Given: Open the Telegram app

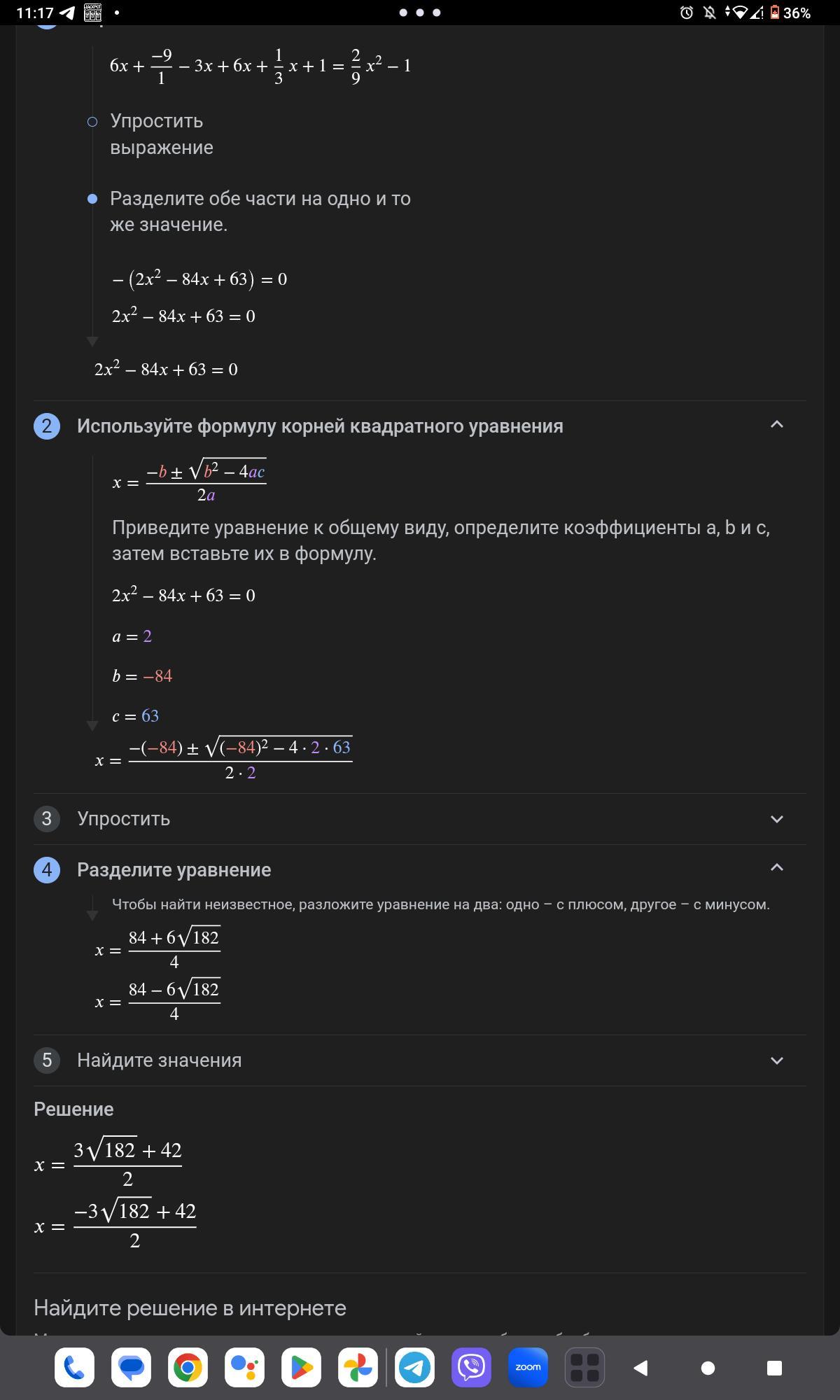Looking at the screenshot, I should tap(414, 1367).
